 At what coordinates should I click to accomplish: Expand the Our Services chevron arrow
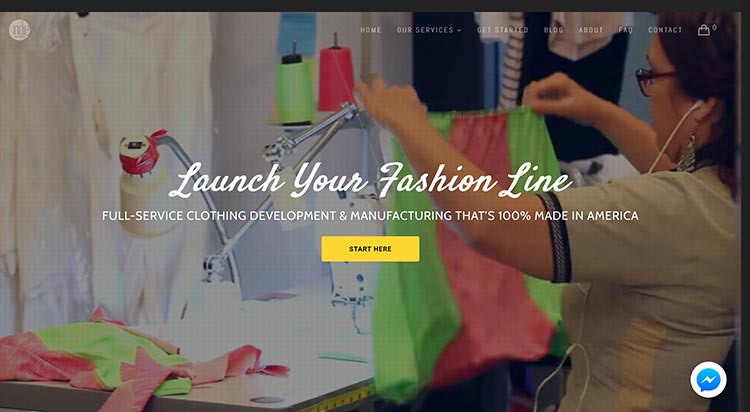tap(459, 30)
